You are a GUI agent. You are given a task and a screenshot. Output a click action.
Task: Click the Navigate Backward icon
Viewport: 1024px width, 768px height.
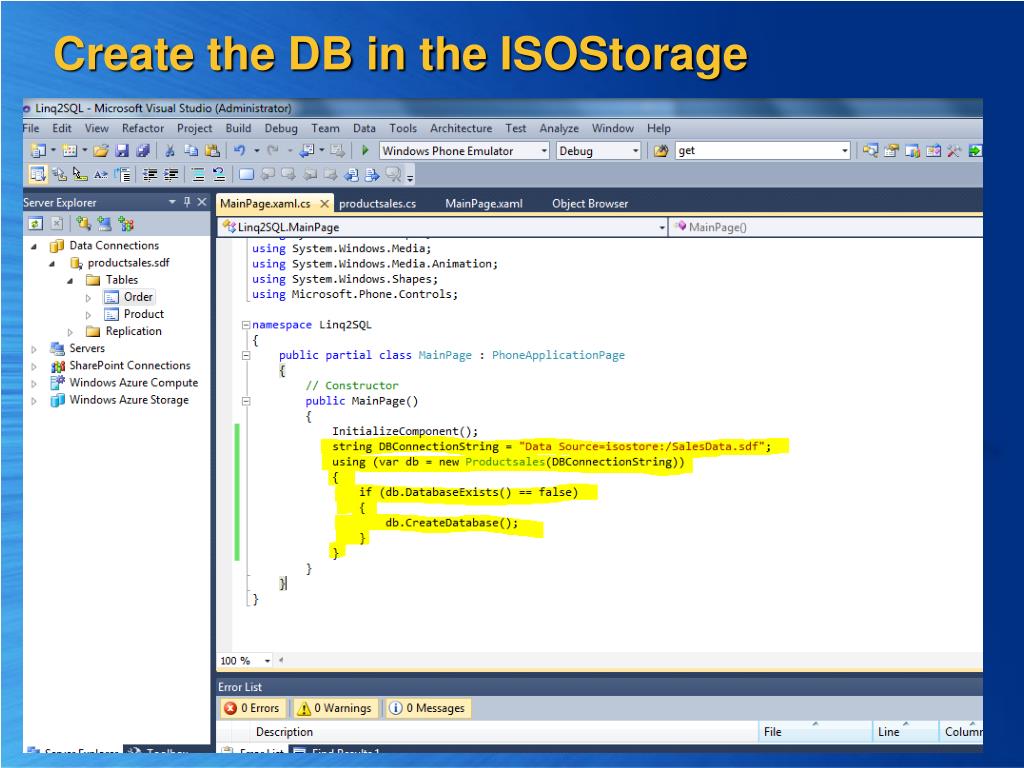click(x=306, y=151)
